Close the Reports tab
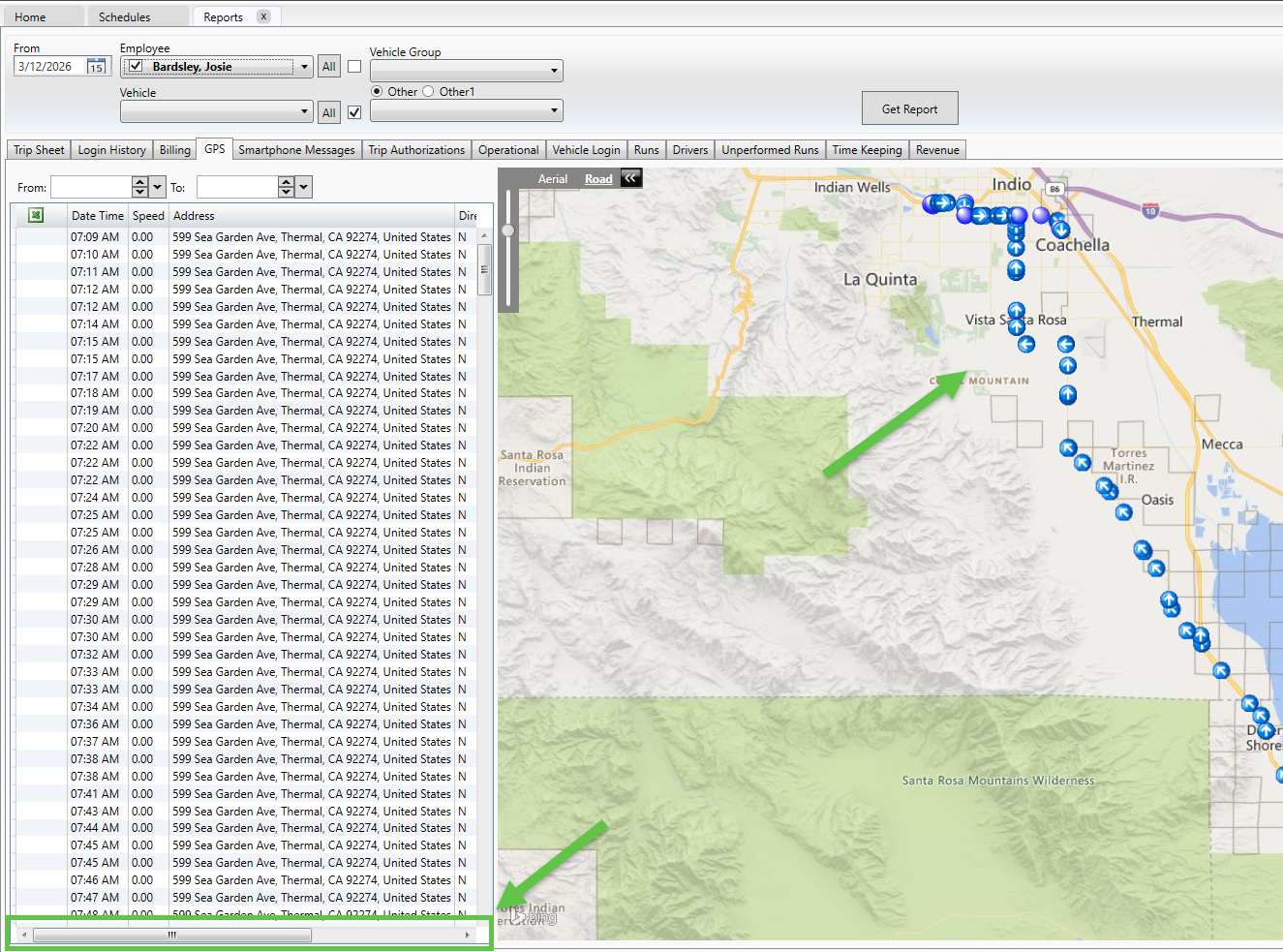The width and height of the screenshot is (1283, 952). point(263,16)
